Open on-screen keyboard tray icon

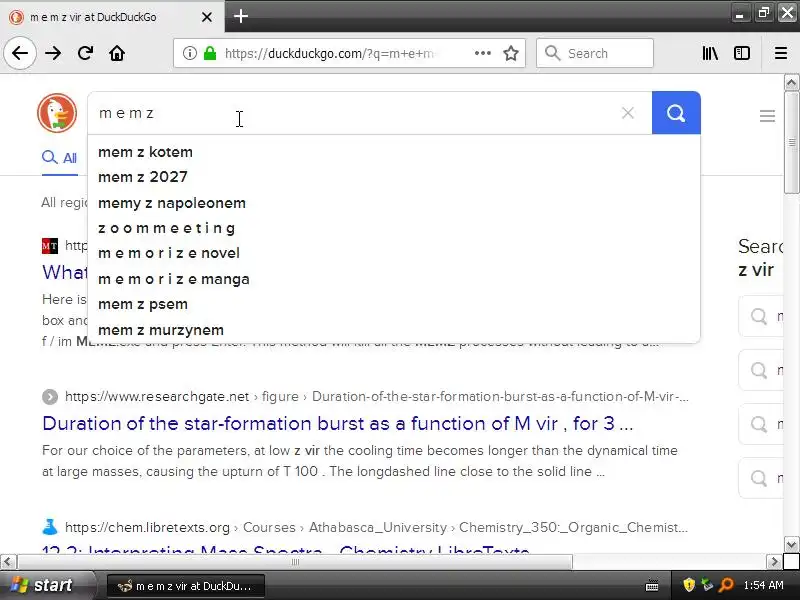click(x=652, y=585)
